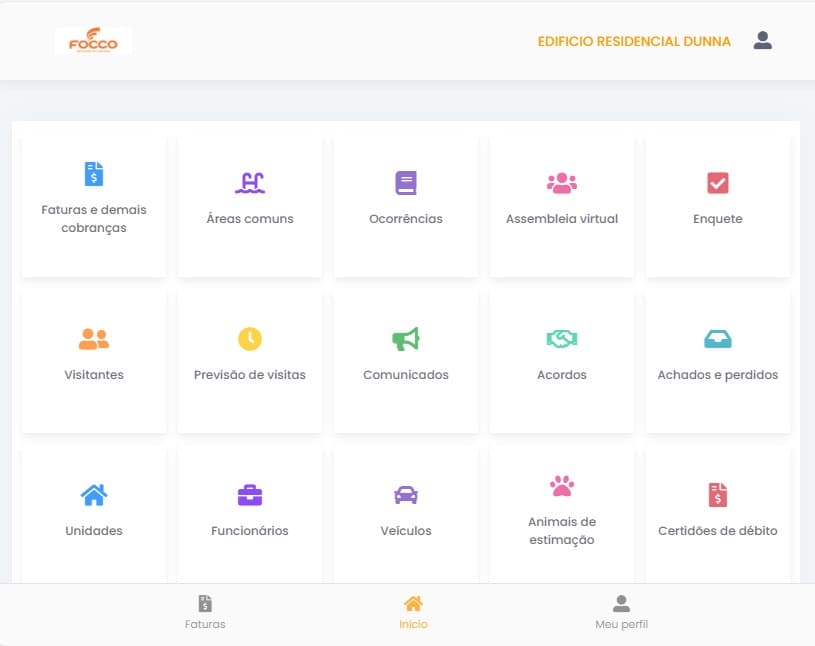815x646 pixels.
Task: Click the Funcionários briefcase icon
Action: pyautogui.click(x=249, y=494)
